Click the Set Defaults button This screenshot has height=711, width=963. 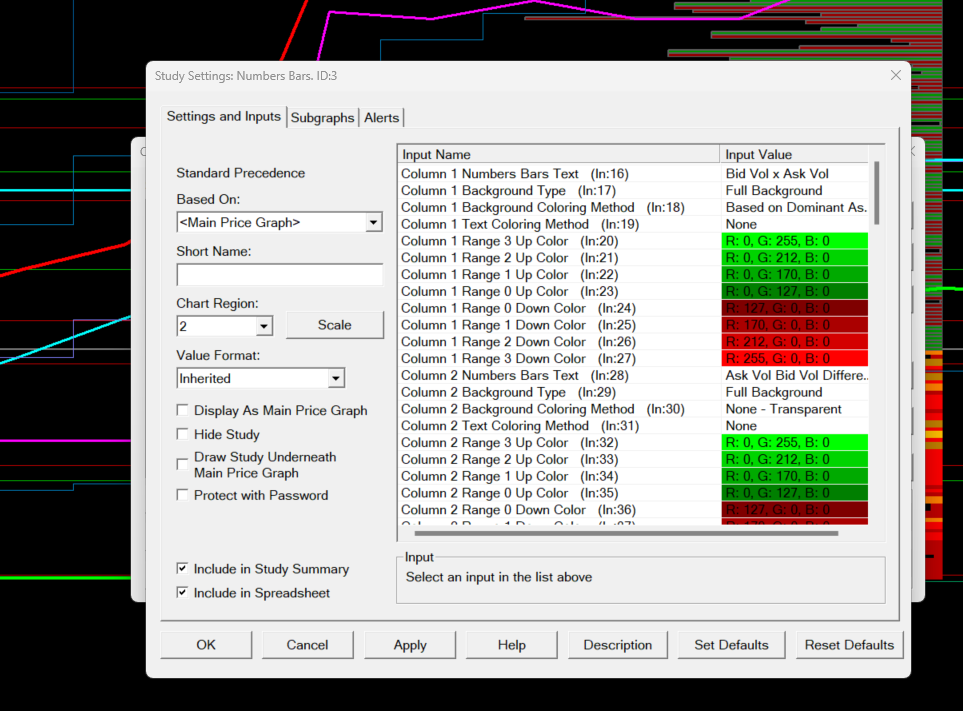pos(731,645)
